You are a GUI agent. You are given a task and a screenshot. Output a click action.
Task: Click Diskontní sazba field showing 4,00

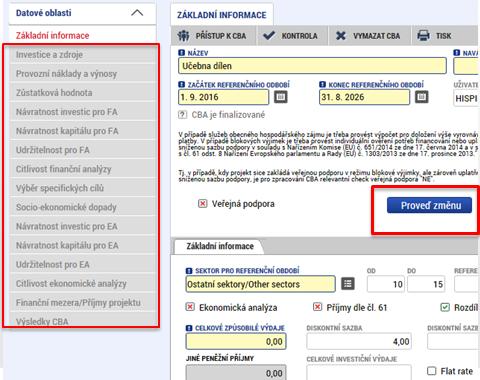click(x=359, y=341)
